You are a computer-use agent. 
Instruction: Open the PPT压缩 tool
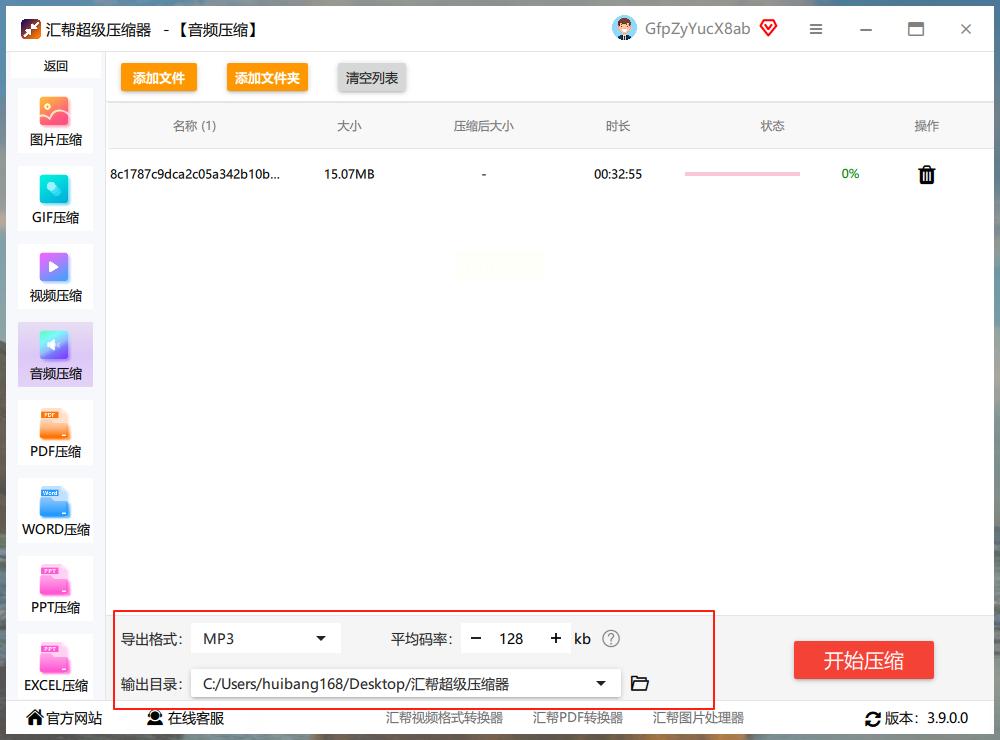(x=55, y=589)
